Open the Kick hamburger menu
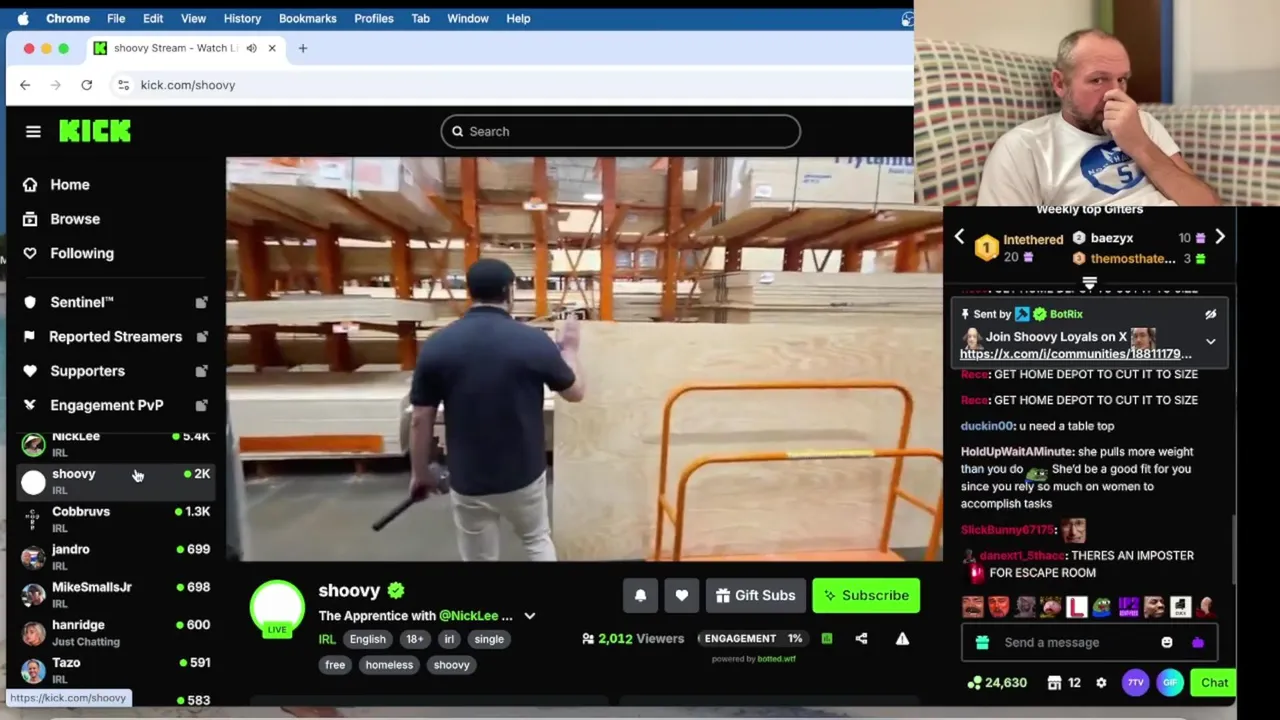Viewport: 1280px width, 720px height. pyautogui.click(x=33, y=131)
